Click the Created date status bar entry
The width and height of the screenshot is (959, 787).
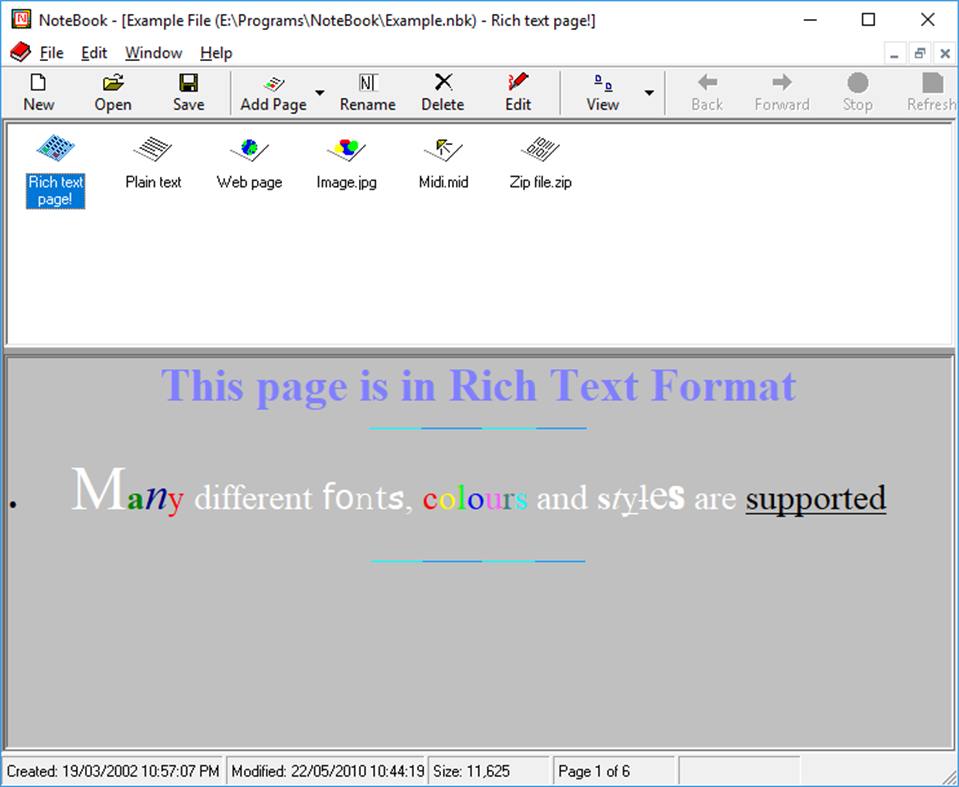[113, 771]
